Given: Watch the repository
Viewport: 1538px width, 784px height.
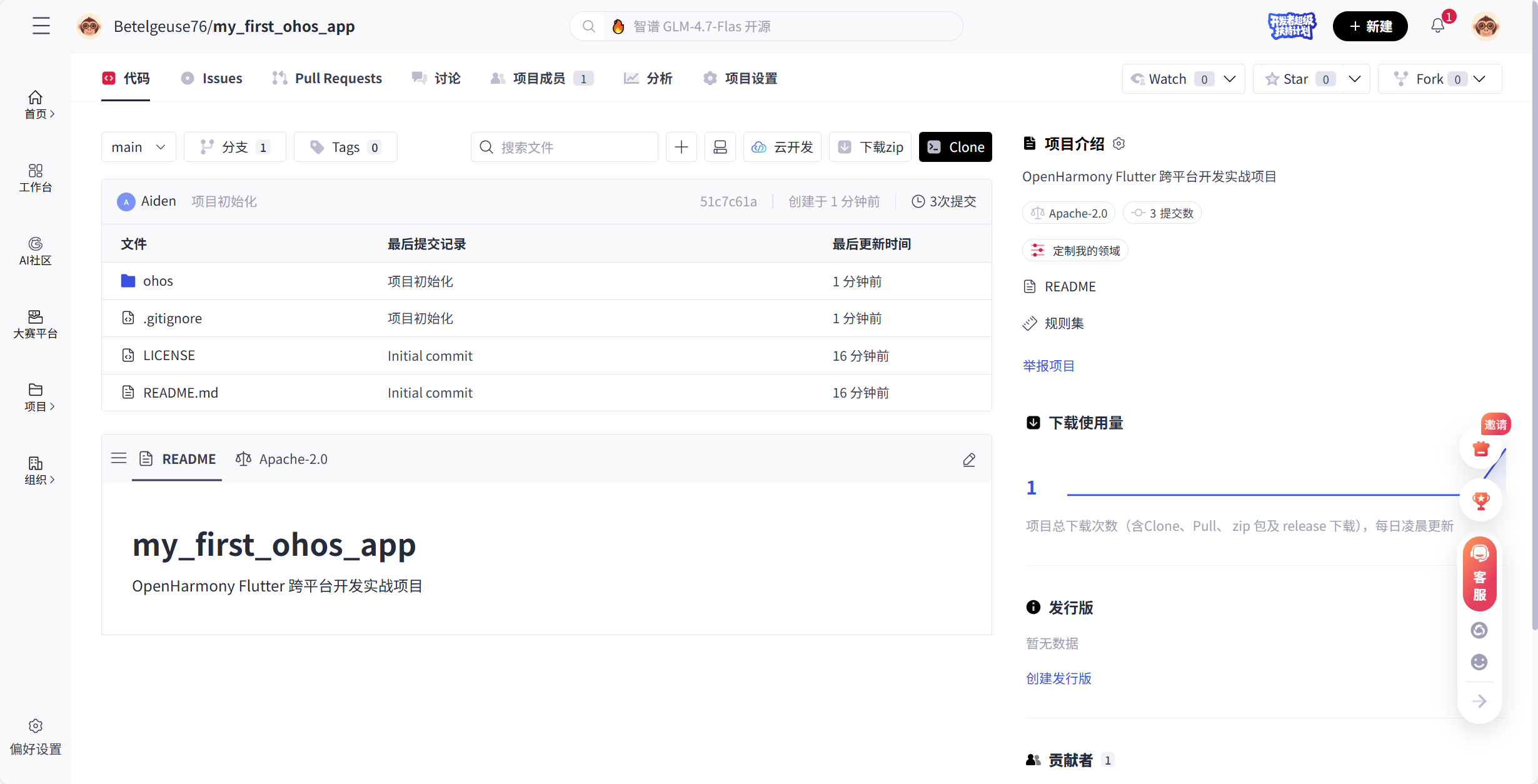Looking at the screenshot, I should click(x=1168, y=79).
